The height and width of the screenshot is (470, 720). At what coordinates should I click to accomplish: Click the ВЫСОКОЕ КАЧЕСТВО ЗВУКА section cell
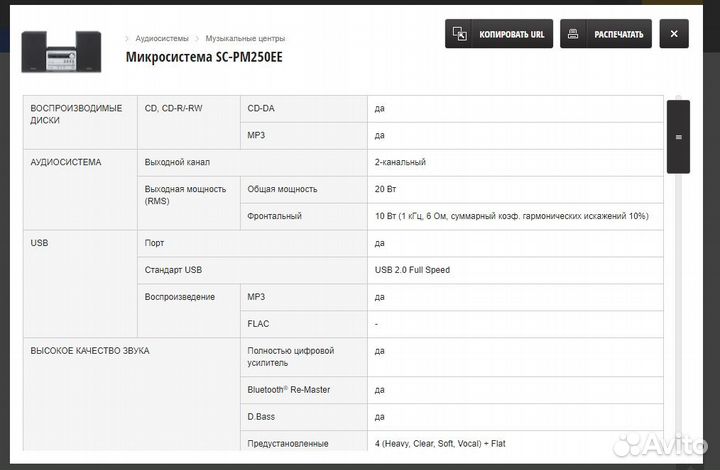132,395
